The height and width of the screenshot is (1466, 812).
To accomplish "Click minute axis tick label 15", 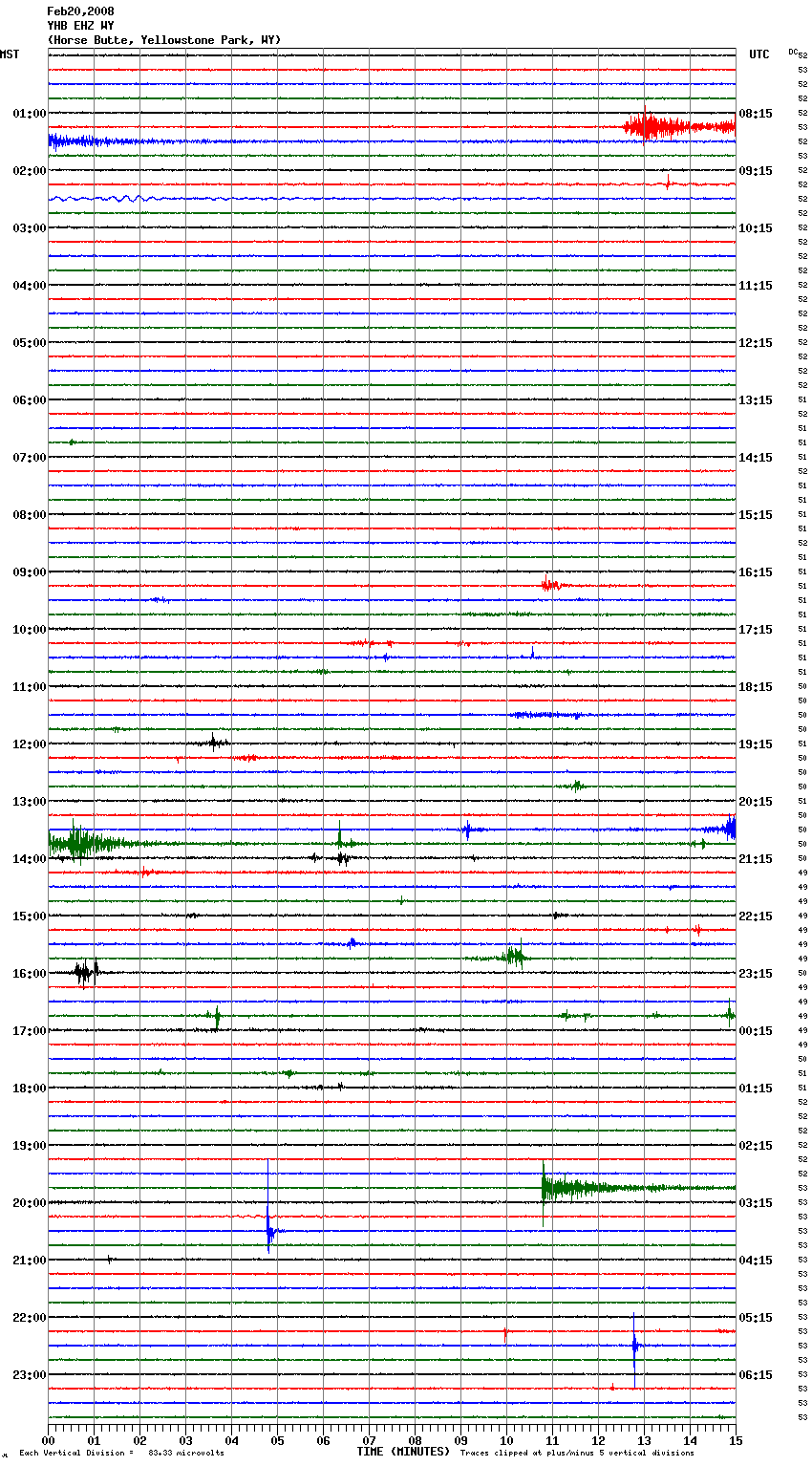I will pyautogui.click(x=735, y=1440).
